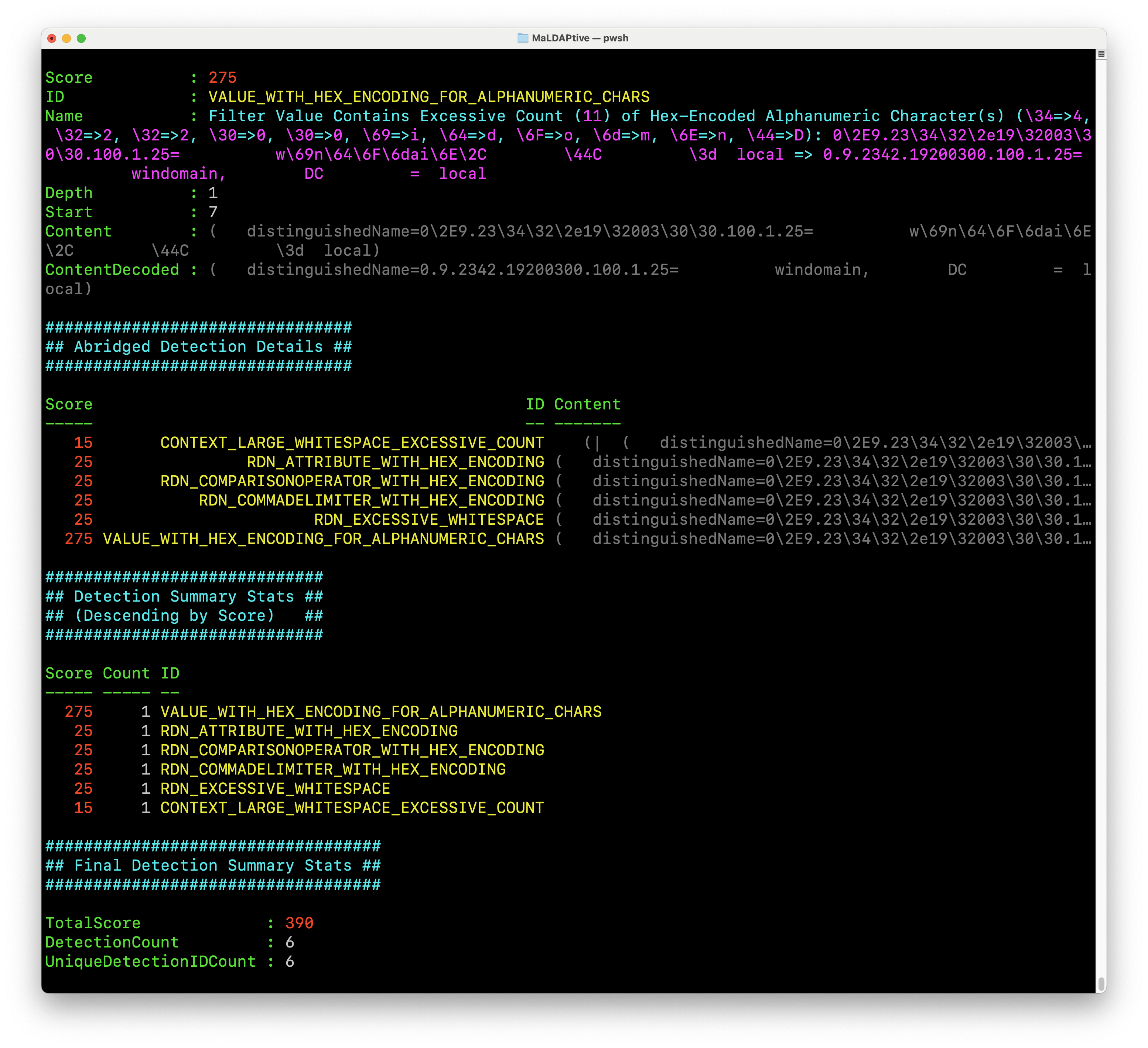Close the MaLDAPtive terminal window
This screenshot has height=1048, width=1148.
[x=52, y=38]
